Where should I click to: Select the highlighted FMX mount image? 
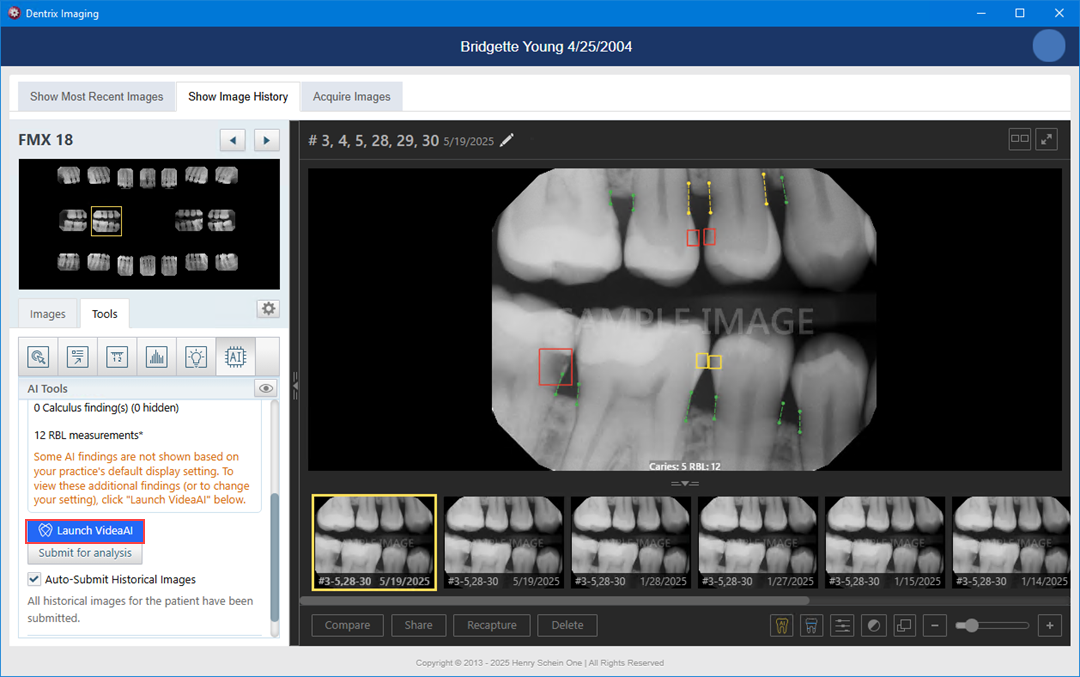[x=107, y=221]
